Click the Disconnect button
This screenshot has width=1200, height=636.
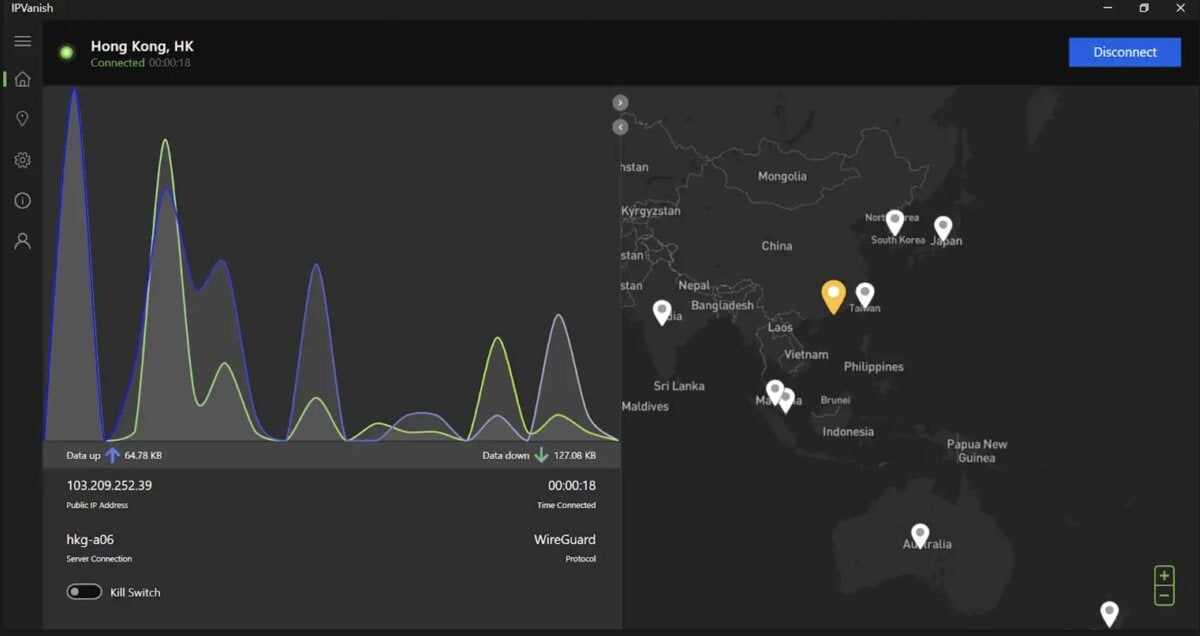[x=1125, y=52]
